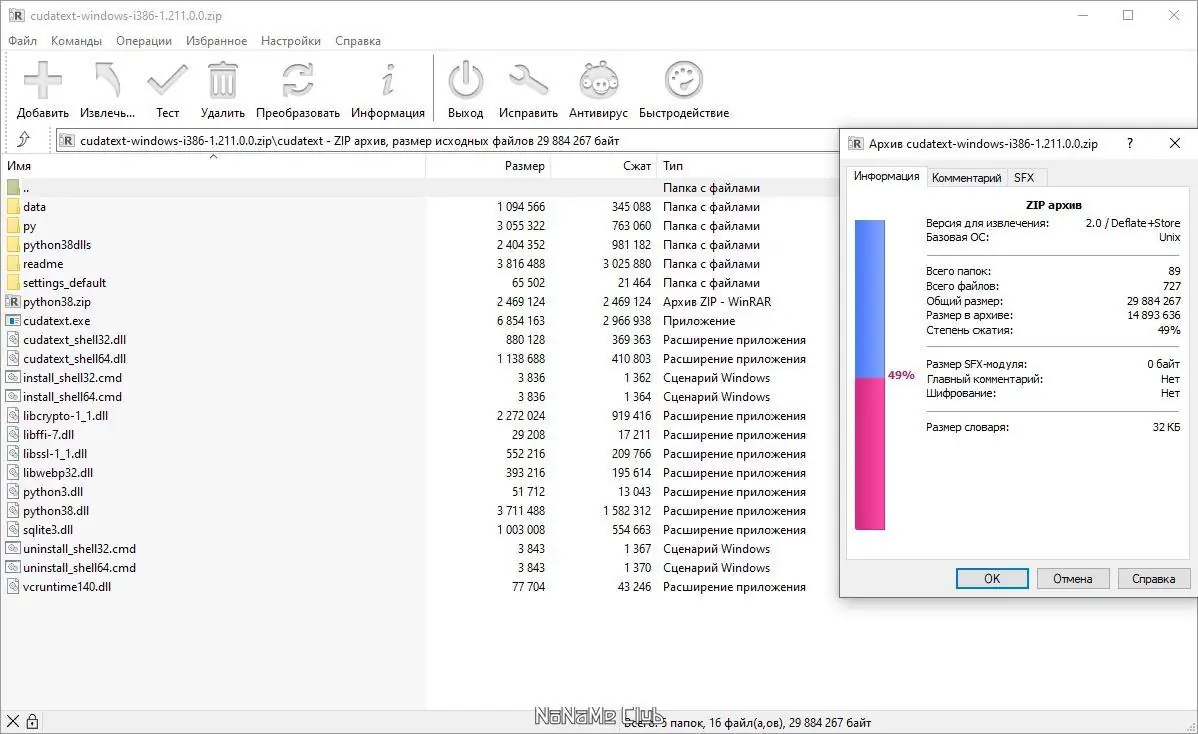The width and height of the screenshot is (1198, 734).
Task: Select the install_shell32.cmd script icon
Action: [x=13, y=377]
